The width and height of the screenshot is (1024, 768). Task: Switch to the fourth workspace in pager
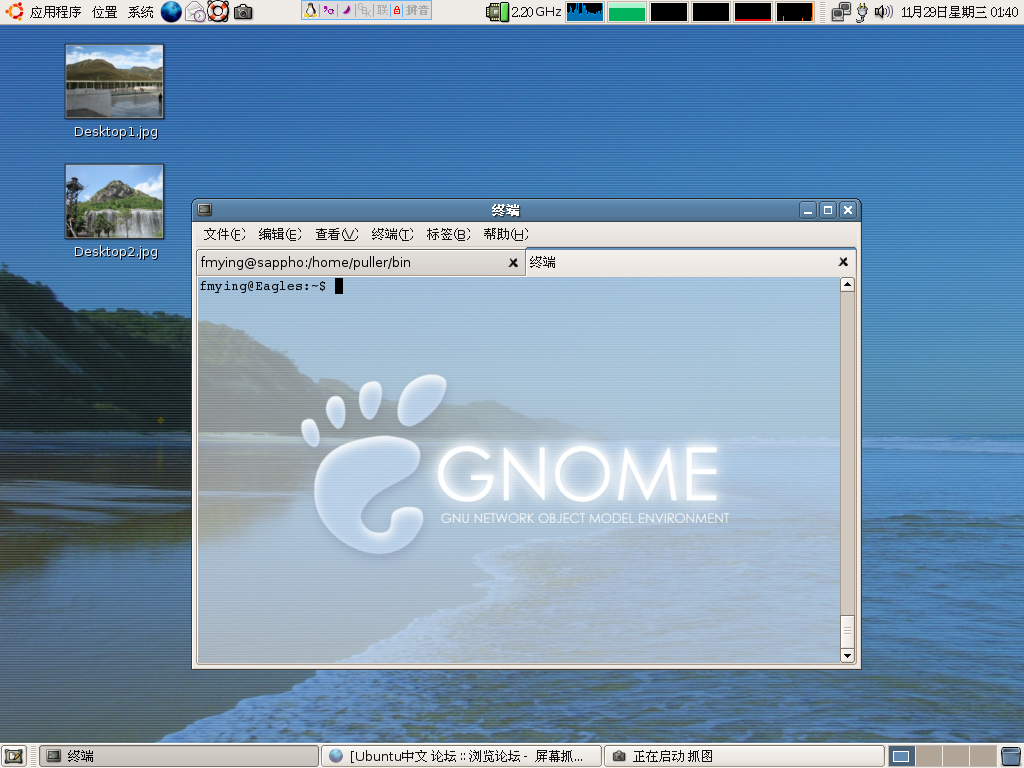coord(983,757)
